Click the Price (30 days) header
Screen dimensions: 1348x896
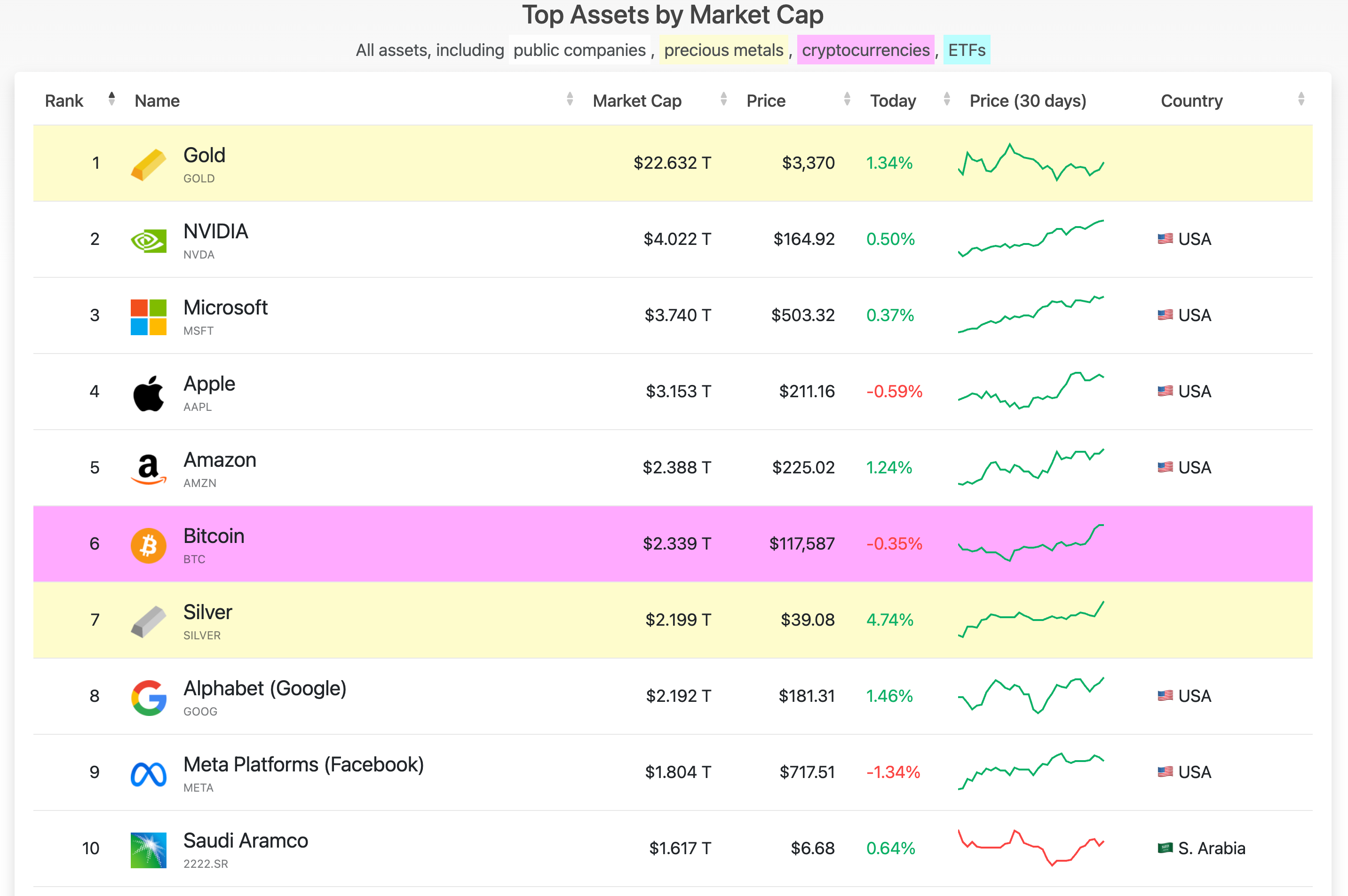click(1027, 101)
